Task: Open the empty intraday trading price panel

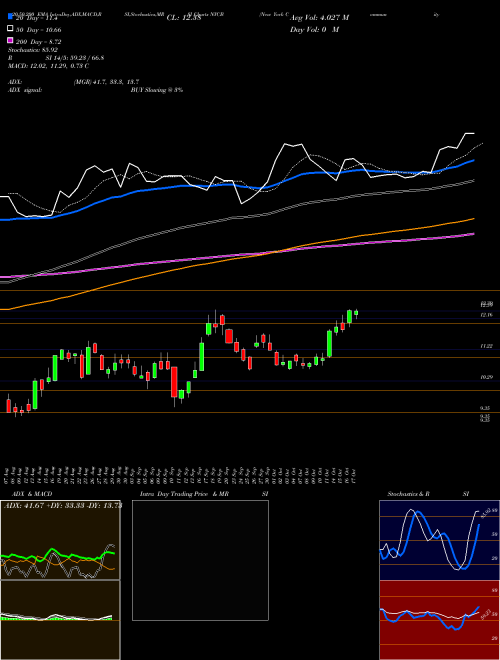Action: coord(200,560)
